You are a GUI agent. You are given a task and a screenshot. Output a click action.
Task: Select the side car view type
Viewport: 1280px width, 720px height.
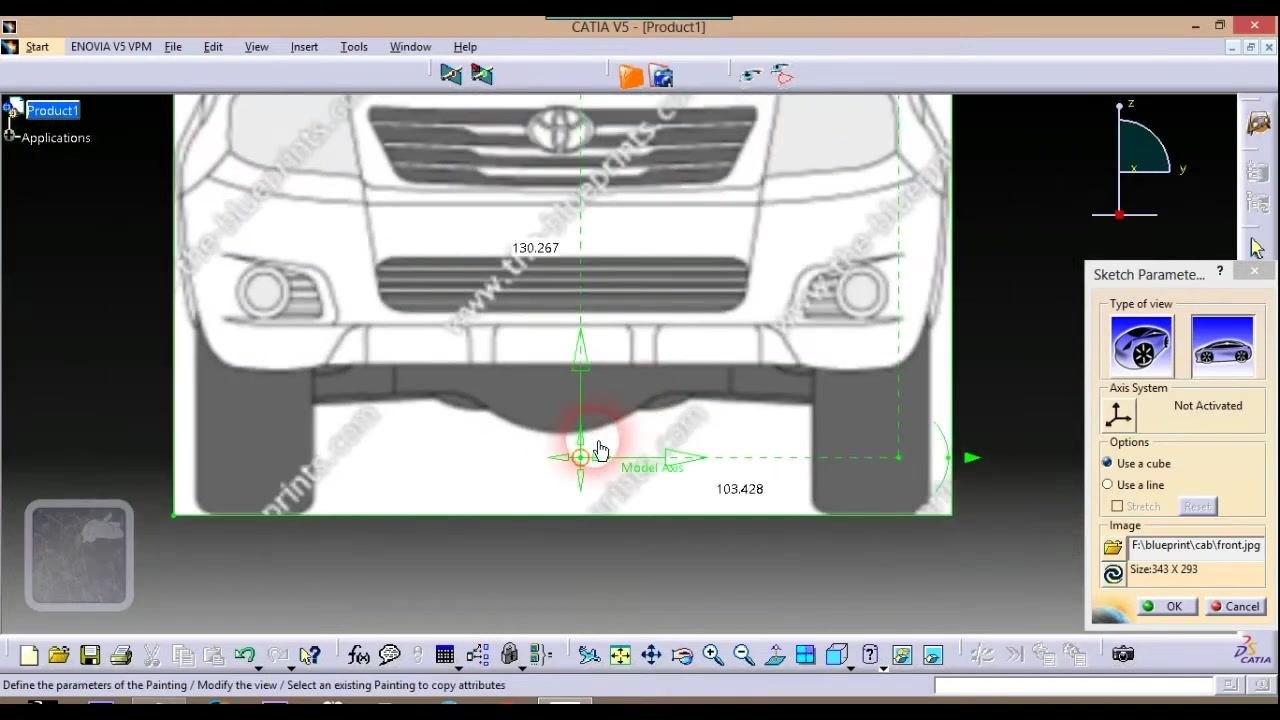tap(1222, 346)
